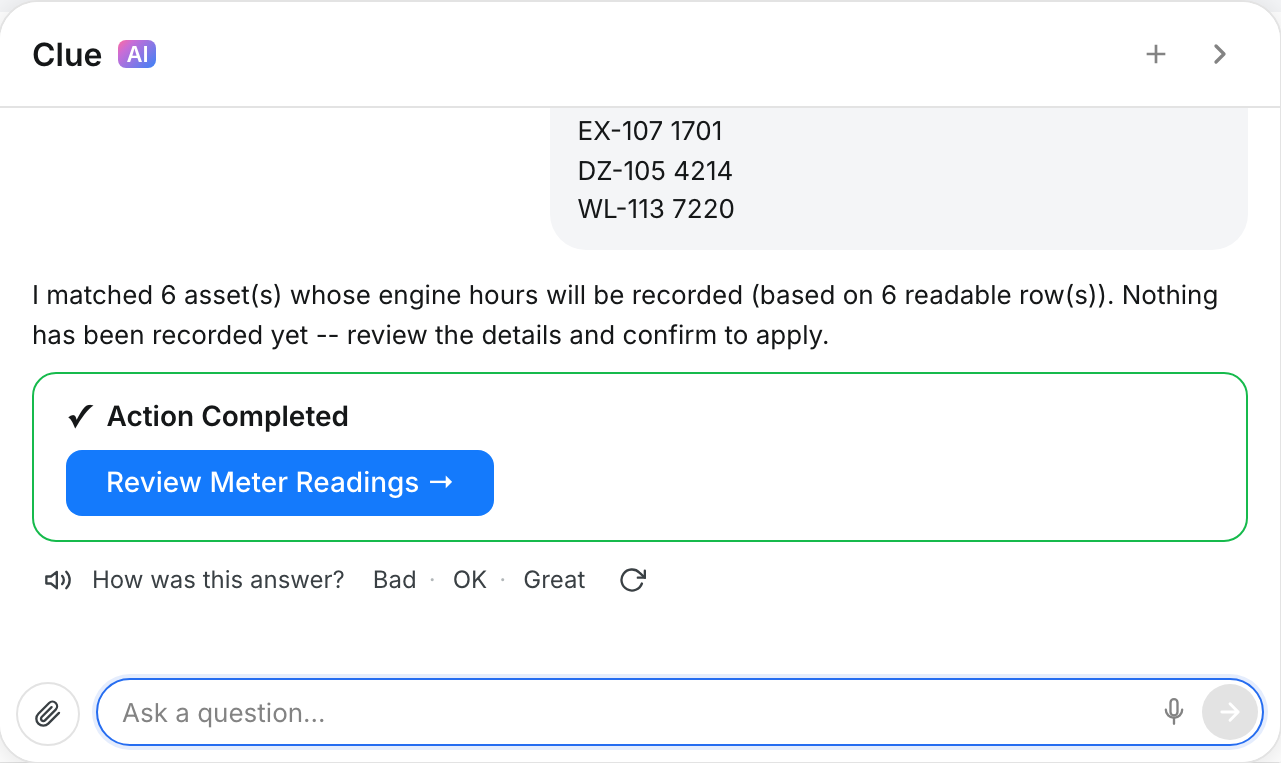Play the answer aloud with speaker icon
Viewport: 1281px width, 763px height.
point(58,580)
